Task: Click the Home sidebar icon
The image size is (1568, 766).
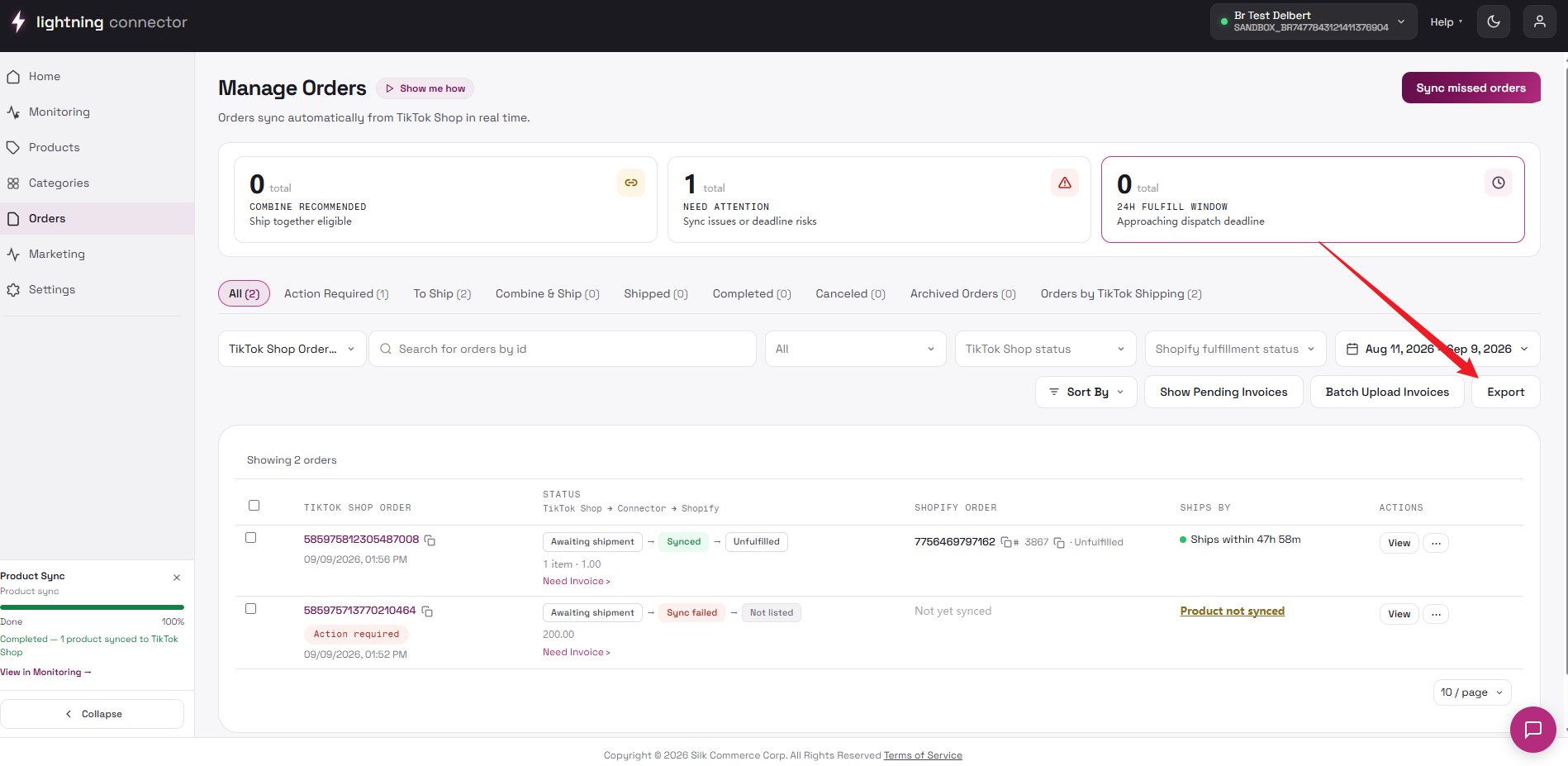Action: (x=13, y=77)
